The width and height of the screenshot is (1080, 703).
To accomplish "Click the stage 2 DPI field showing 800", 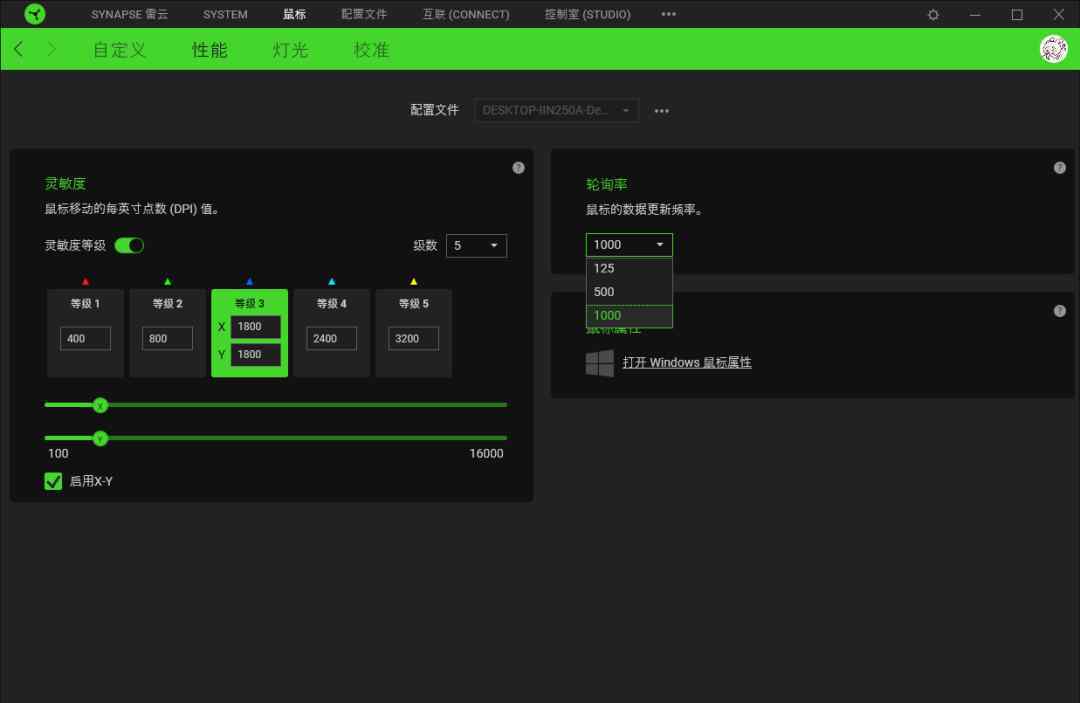I will pos(167,339).
